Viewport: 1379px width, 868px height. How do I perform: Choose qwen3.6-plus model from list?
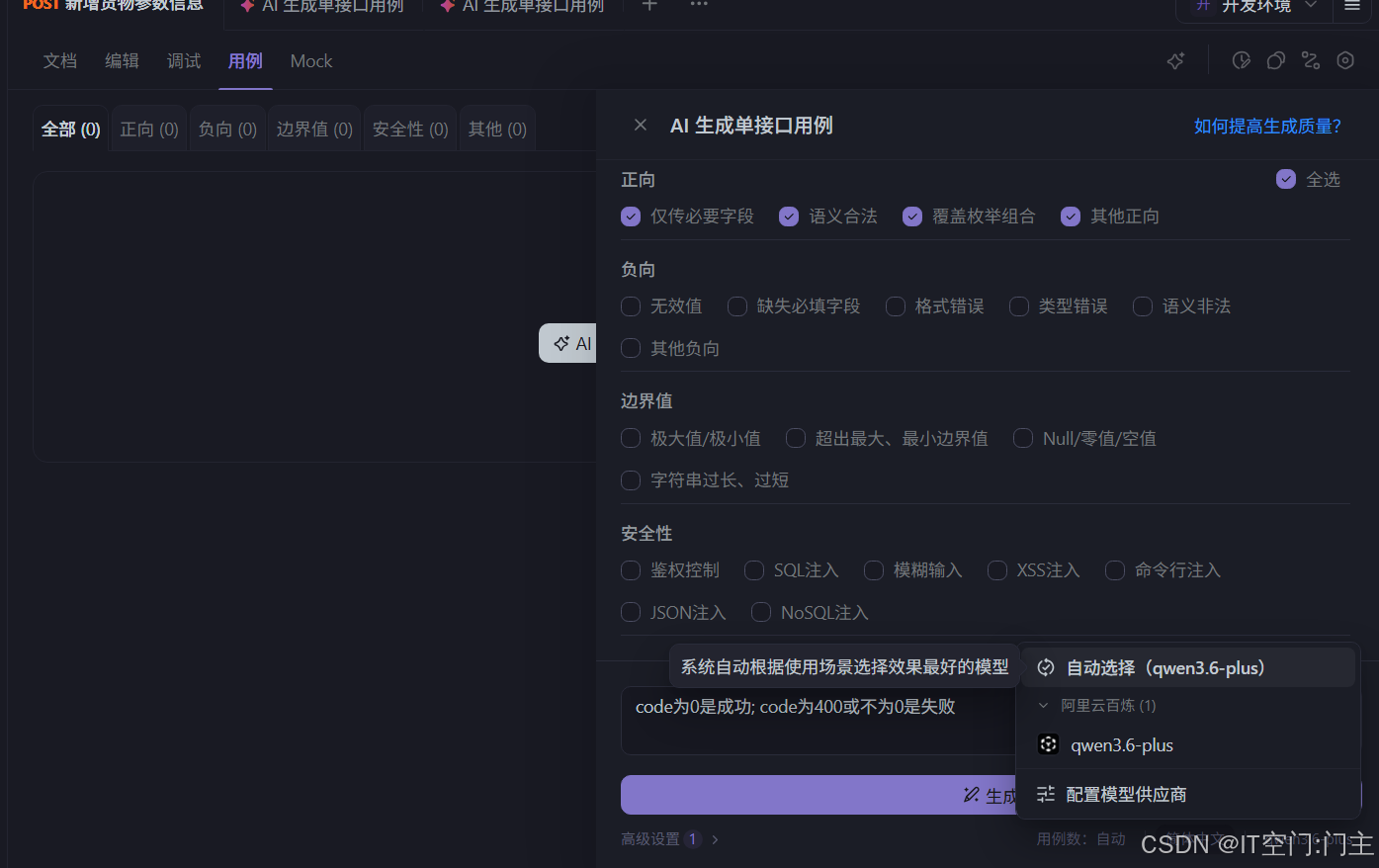(1188, 744)
